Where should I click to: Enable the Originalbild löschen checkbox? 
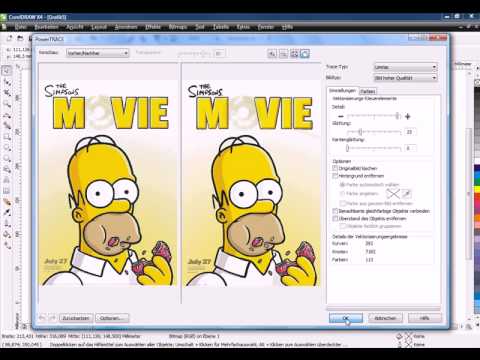coord(335,168)
